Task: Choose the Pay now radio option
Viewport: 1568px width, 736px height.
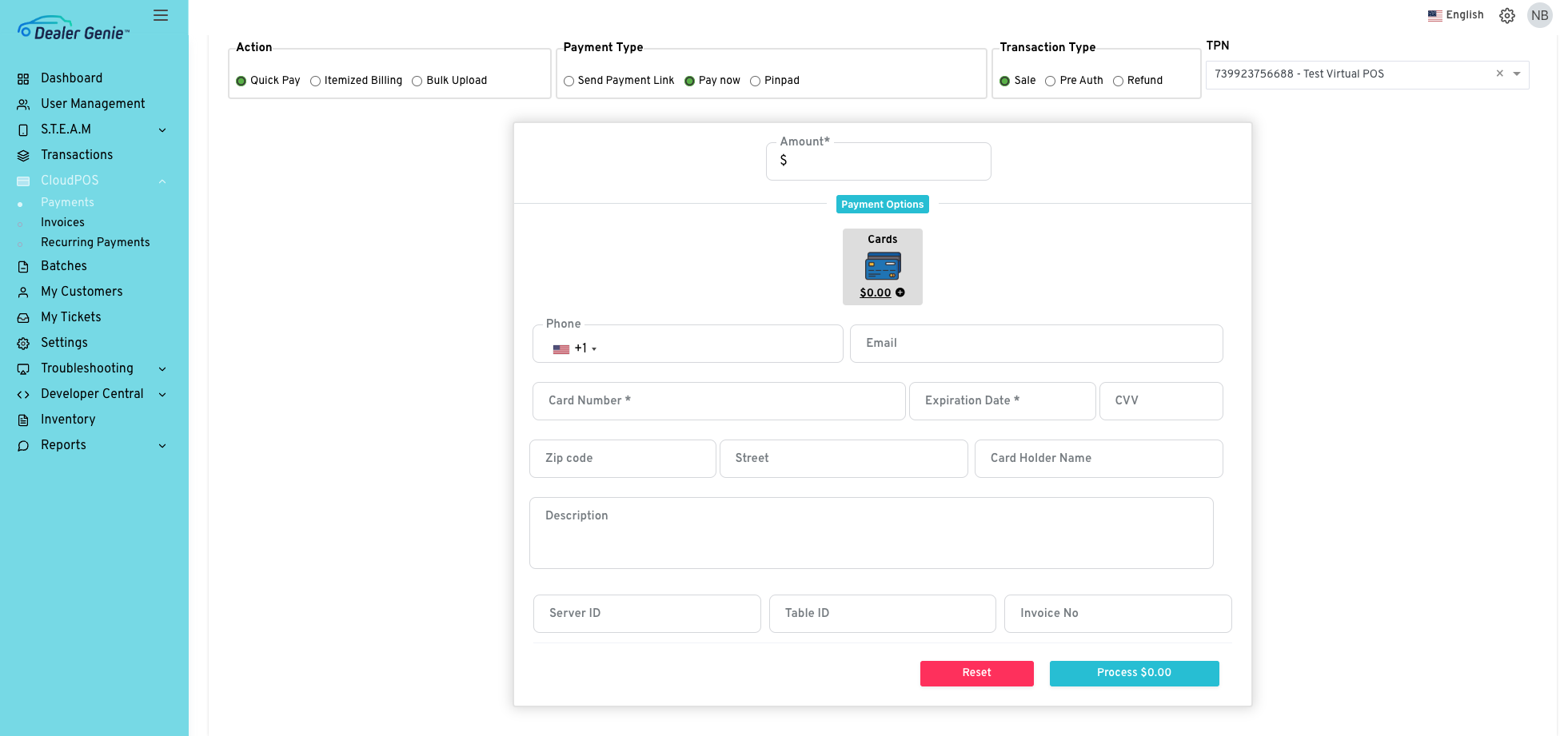Action: point(689,81)
